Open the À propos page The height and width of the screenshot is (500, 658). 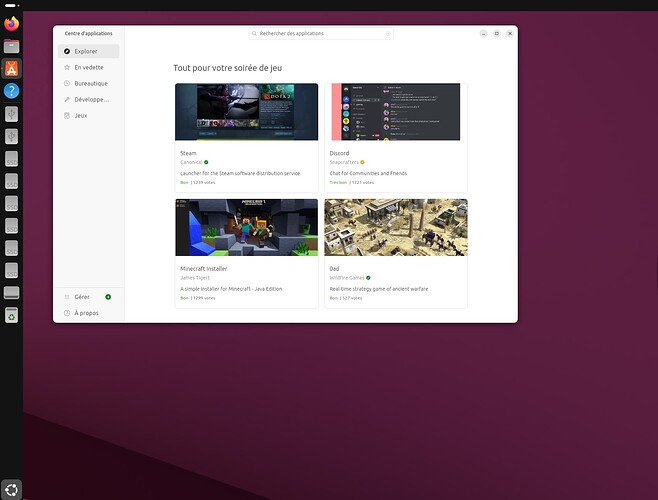point(84,313)
